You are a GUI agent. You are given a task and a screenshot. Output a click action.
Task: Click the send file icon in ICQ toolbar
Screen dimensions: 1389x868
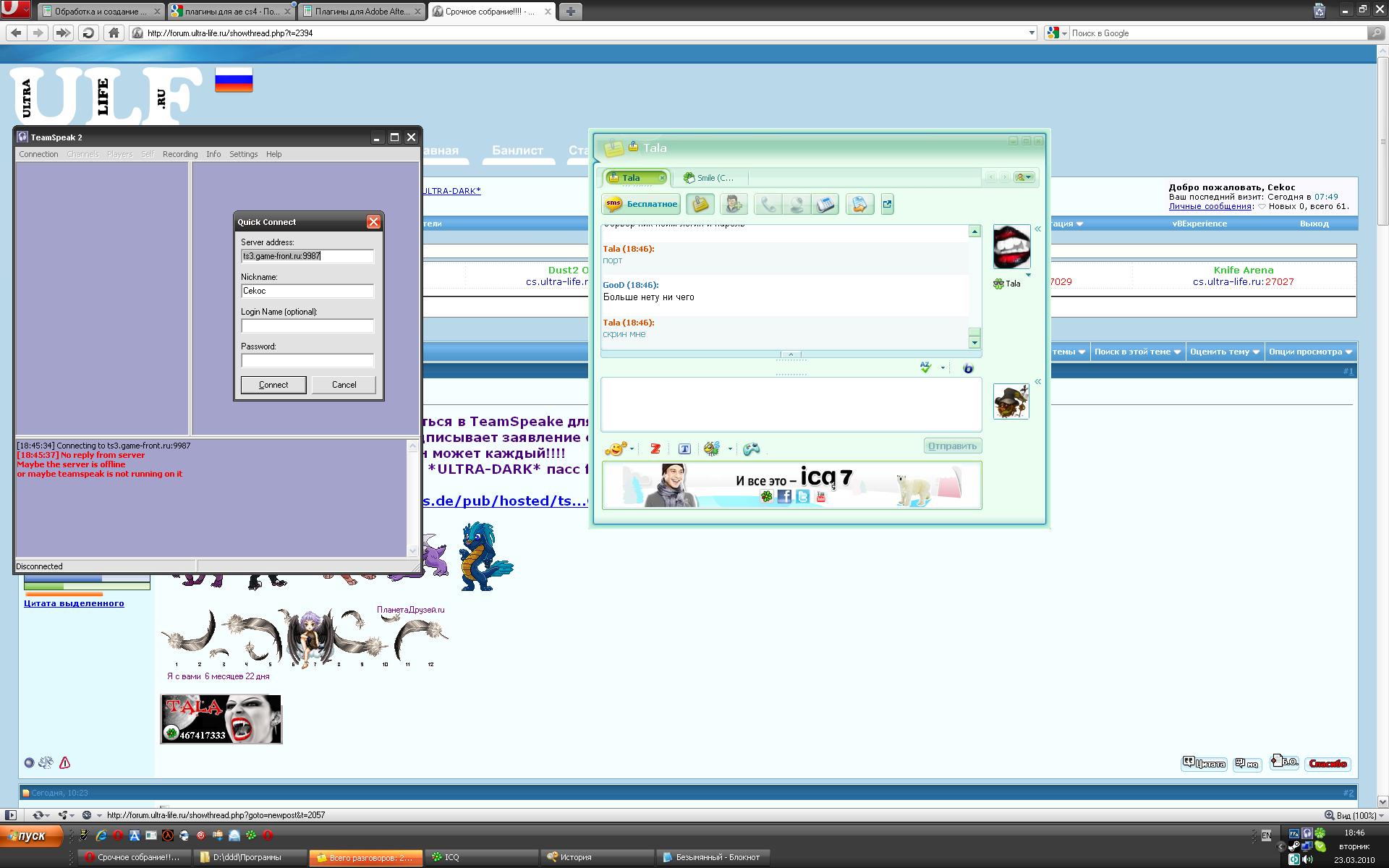(x=859, y=205)
